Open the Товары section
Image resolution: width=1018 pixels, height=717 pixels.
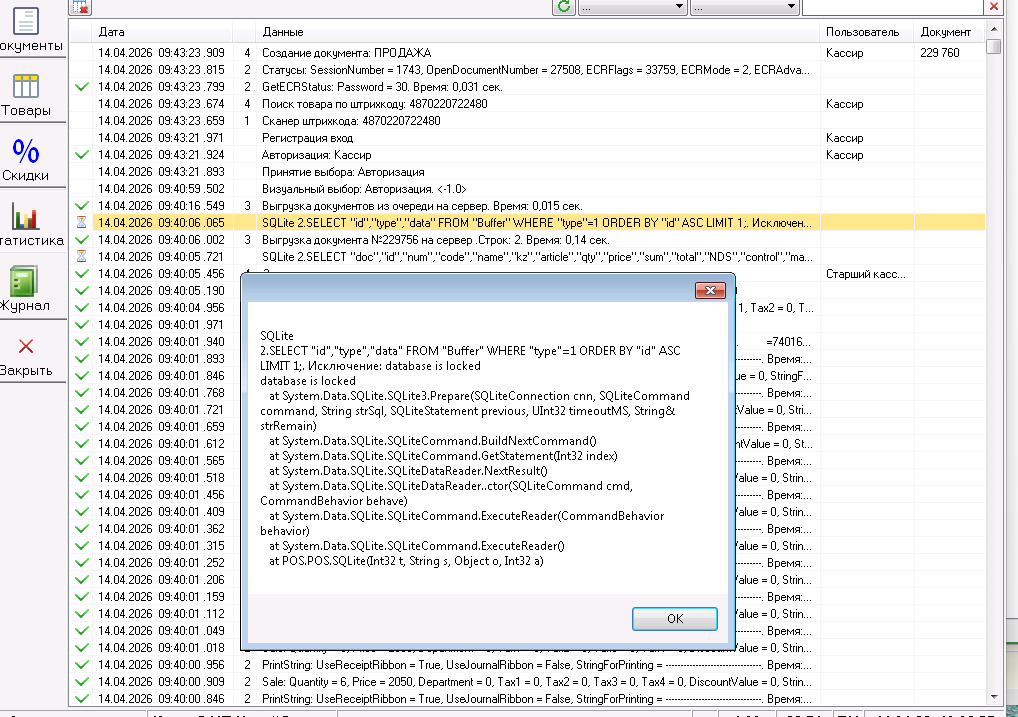point(27,95)
